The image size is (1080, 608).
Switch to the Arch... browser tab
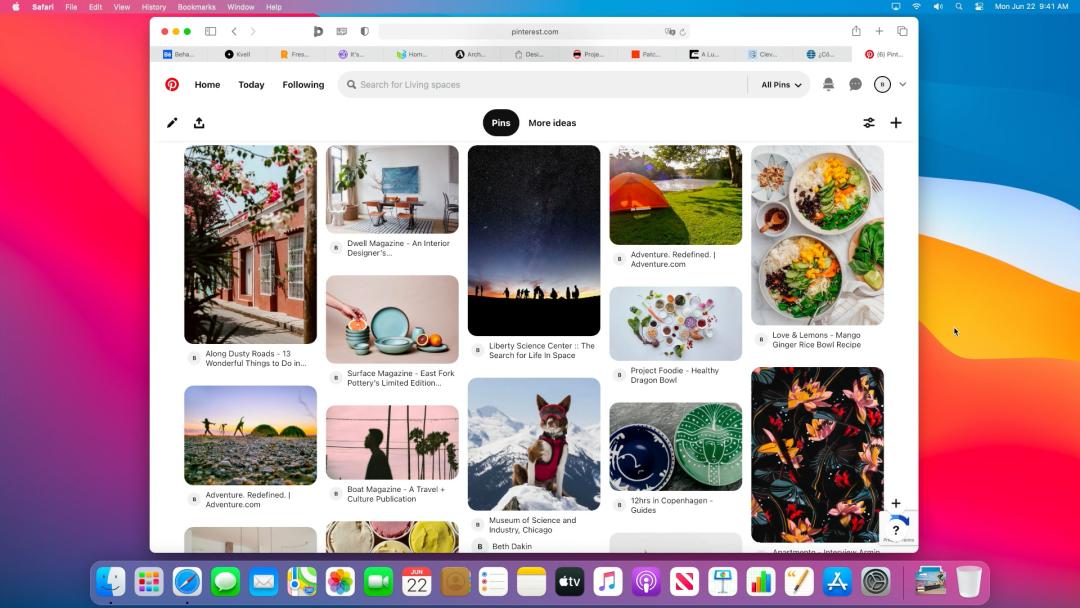[470, 54]
